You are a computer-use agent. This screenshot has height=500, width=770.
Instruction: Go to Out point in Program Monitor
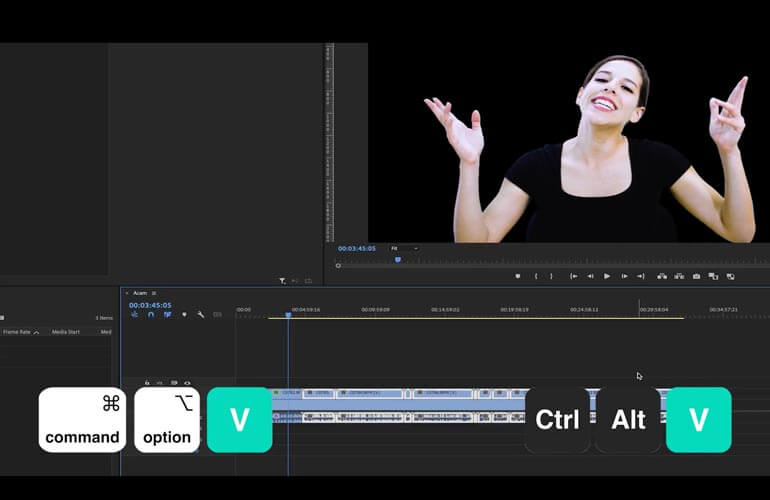pos(641,277)
